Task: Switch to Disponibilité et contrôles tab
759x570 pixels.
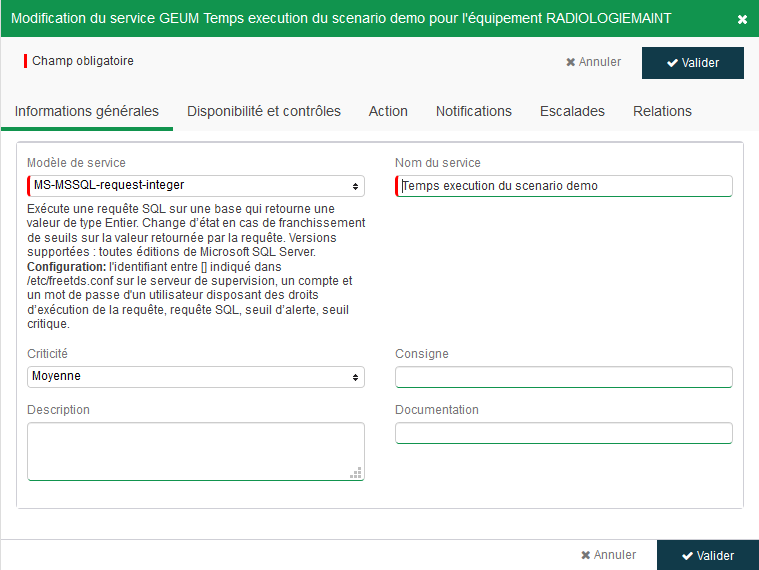Action: point(264,111)
